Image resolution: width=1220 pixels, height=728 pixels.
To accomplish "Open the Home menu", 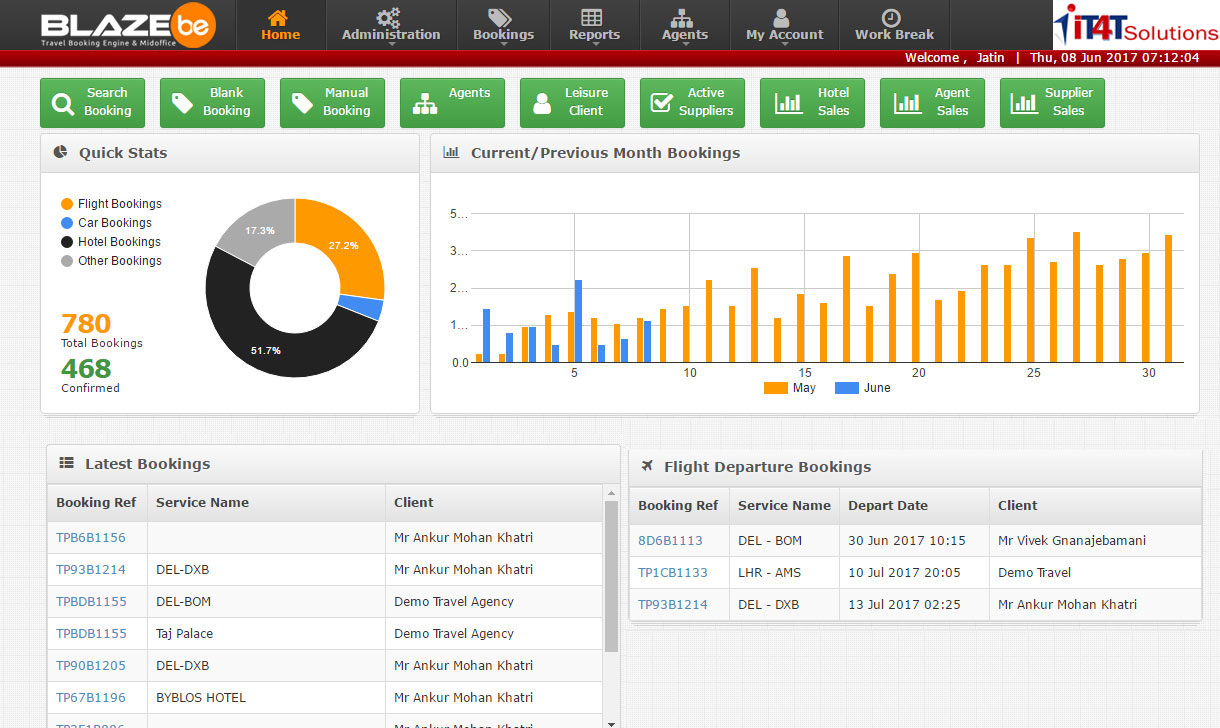I will pos(280,25).
